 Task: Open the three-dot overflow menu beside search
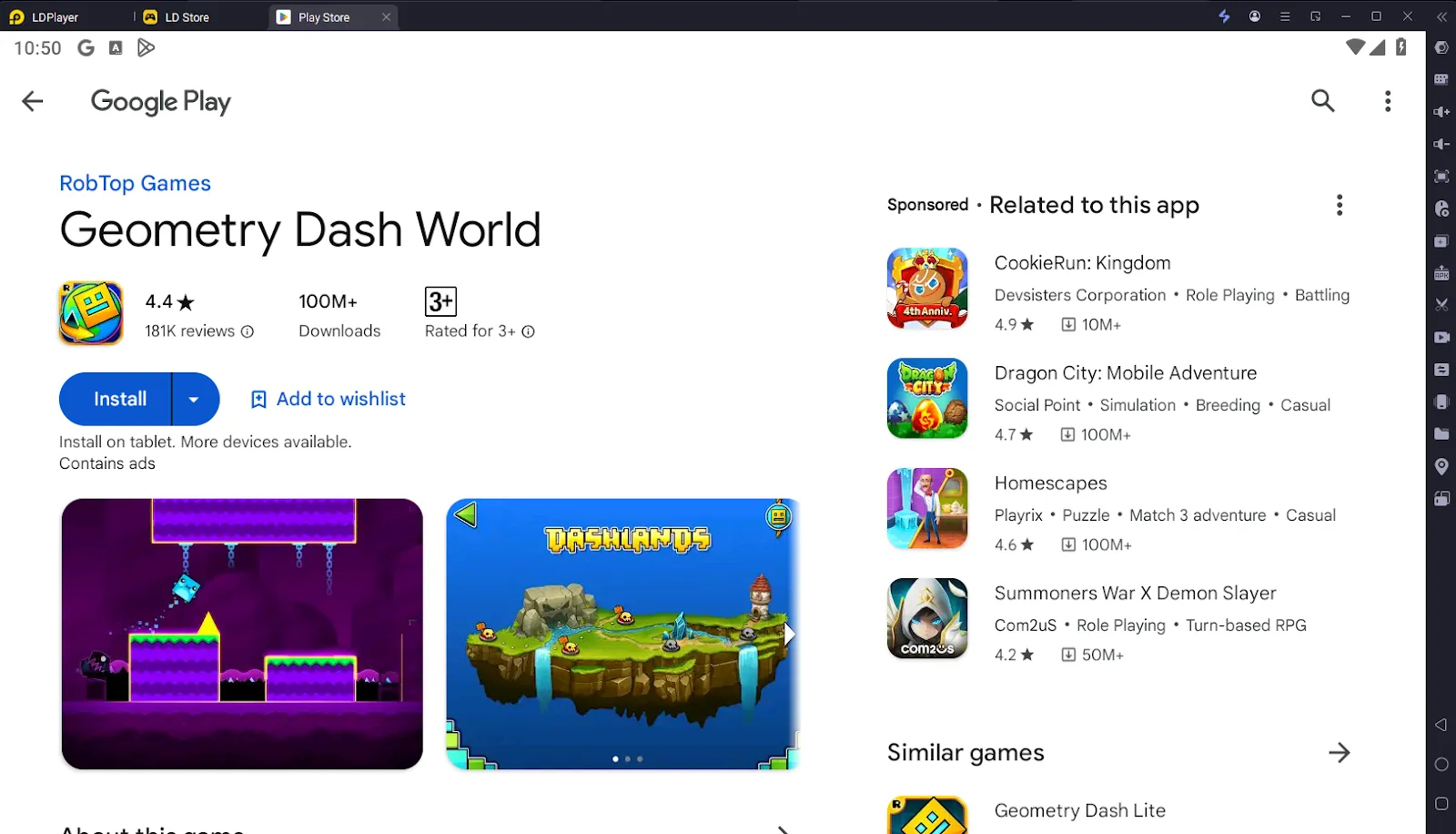click(x=1387, y=101)
